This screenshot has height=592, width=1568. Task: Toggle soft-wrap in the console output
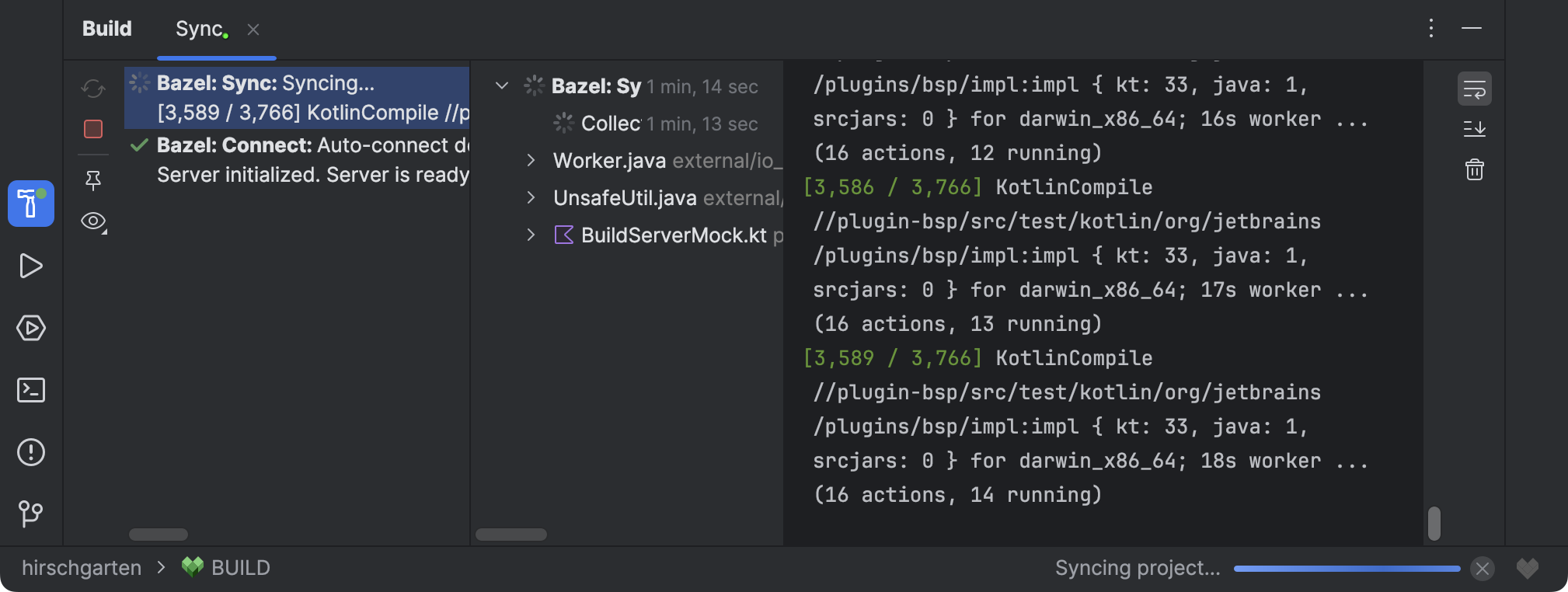1474,89
